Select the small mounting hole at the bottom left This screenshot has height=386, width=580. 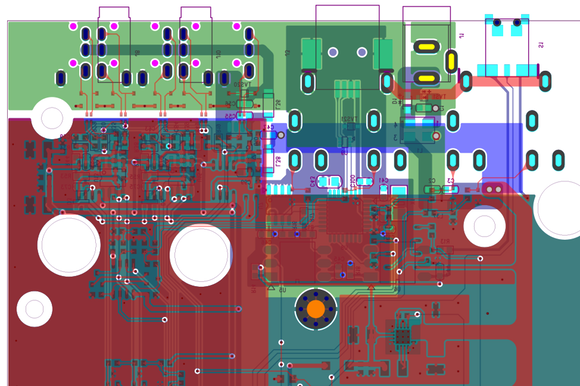click(x=34, y=309)
